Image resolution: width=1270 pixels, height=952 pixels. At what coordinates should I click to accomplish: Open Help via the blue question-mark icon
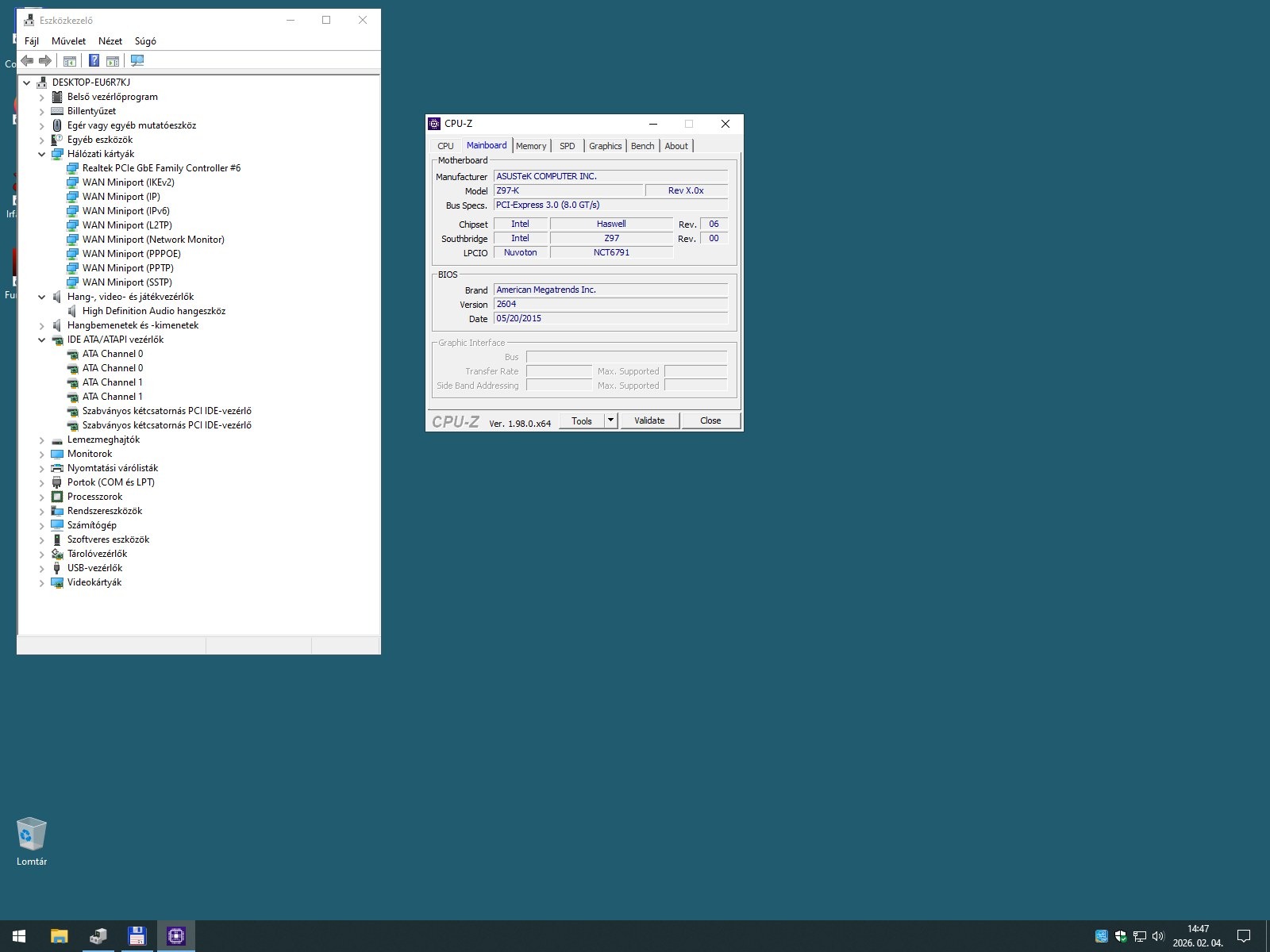pos(94,60)
